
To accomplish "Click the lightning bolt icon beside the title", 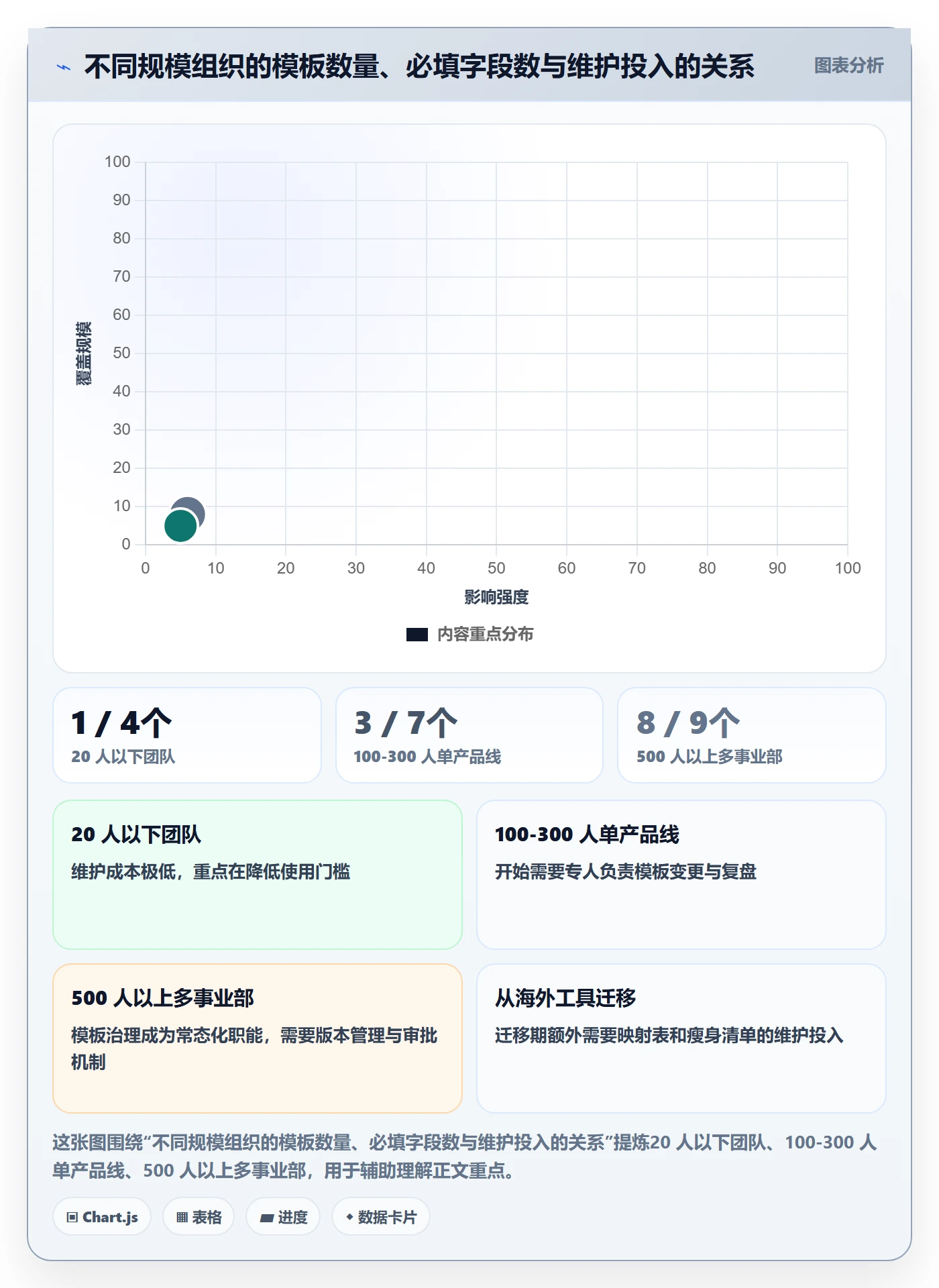I will pyautogui.click(x=64, y=67).
